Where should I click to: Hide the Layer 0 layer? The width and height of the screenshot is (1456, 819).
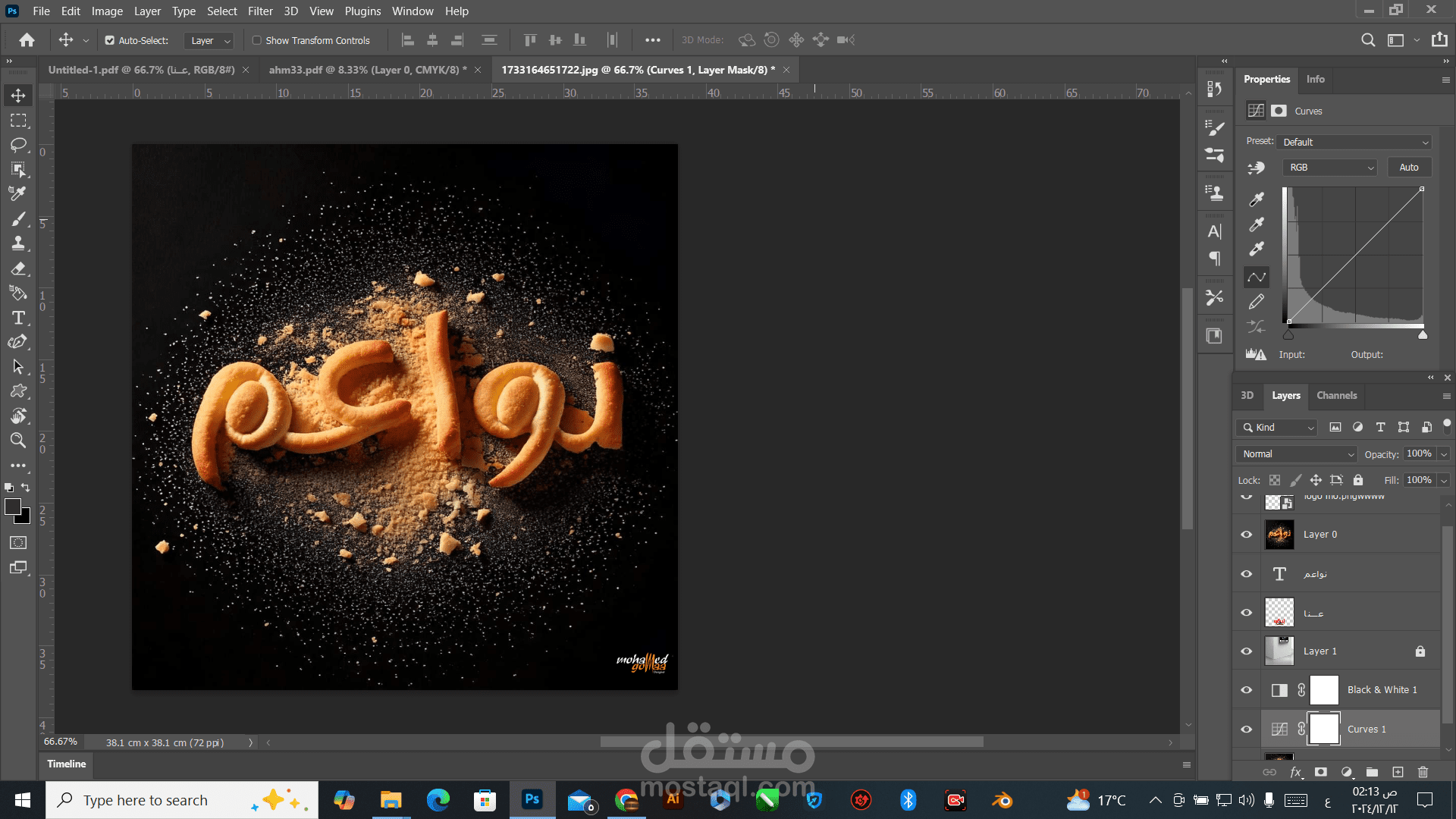click(1246, 535)
